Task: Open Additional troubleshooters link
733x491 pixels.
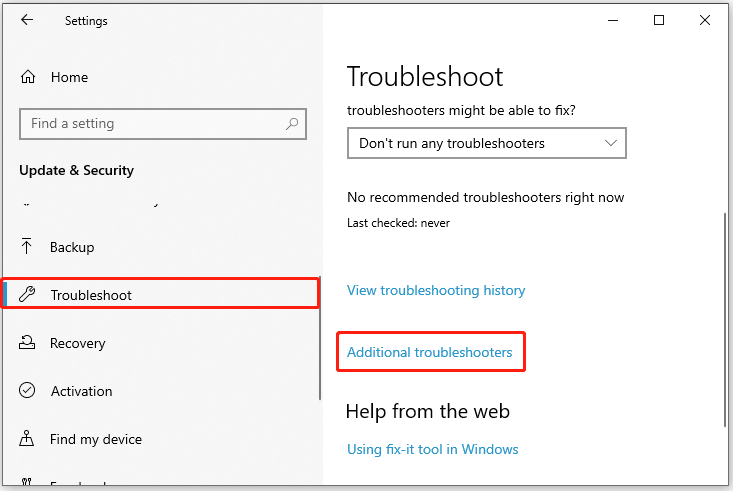Action: [x=430, y=352]
